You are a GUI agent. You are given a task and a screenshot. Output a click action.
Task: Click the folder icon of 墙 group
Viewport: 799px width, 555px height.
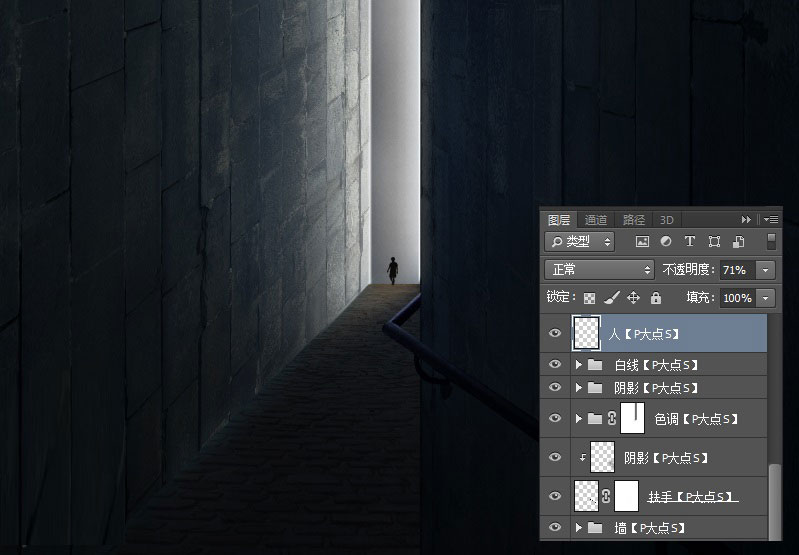point(595,528)
